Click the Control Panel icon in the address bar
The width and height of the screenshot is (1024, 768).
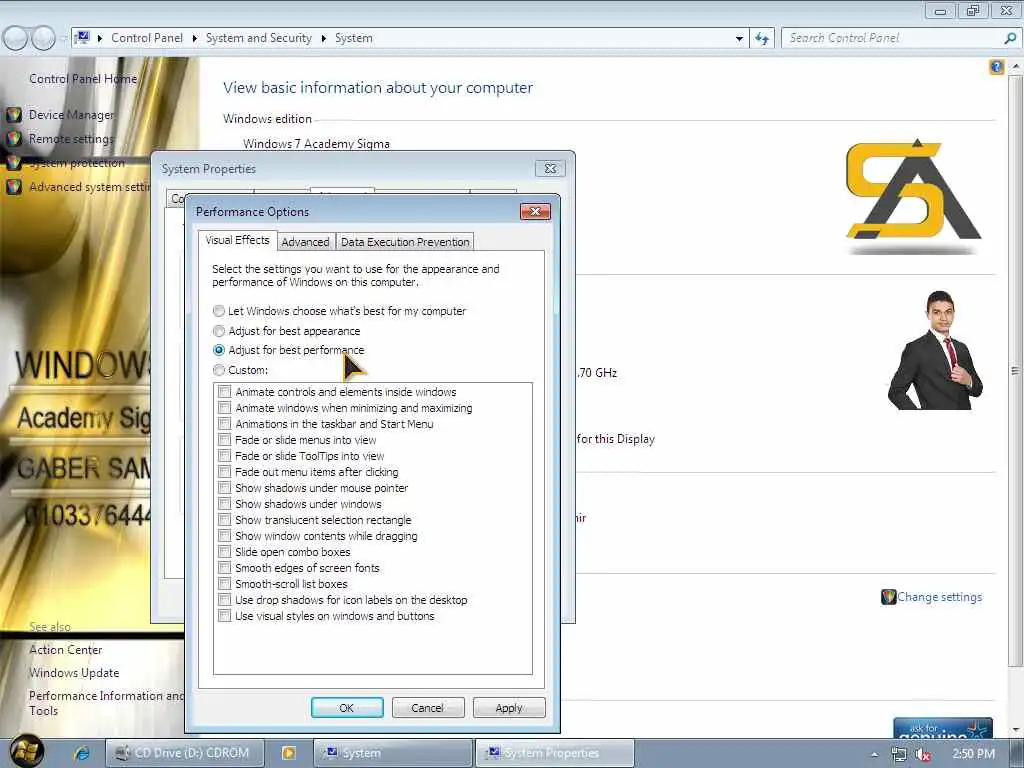[82, 37]
